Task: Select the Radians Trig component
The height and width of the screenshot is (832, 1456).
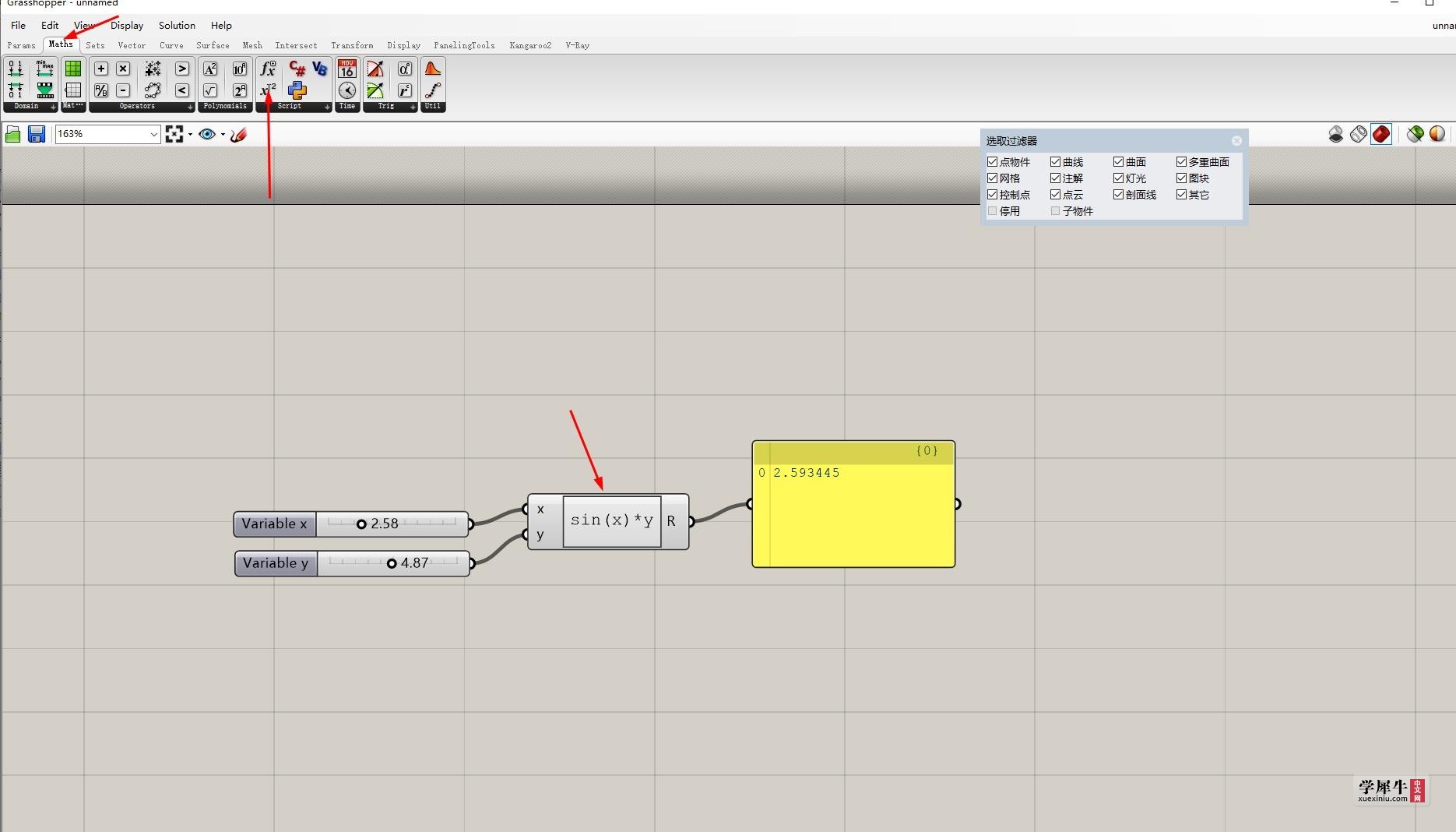Action: [x=405, y=90]
